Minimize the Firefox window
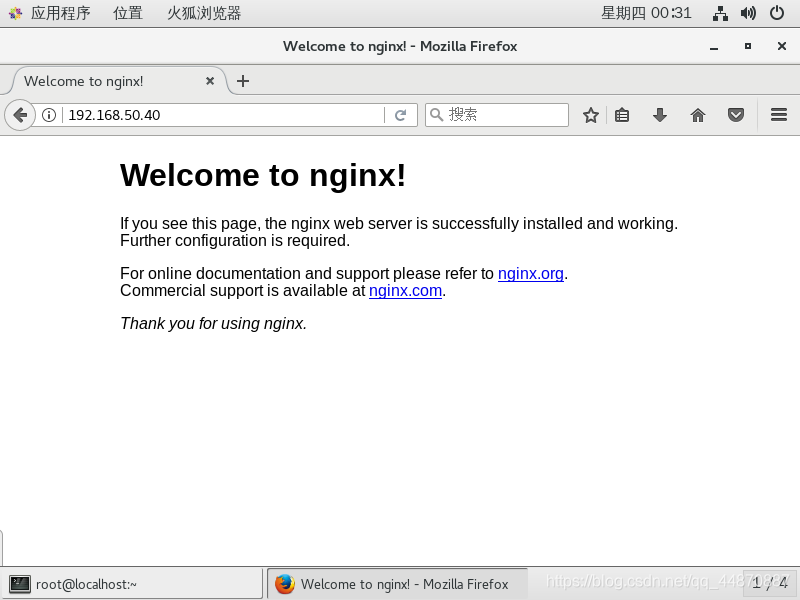Viewport: 800px width, 600px height. [714, 46]
